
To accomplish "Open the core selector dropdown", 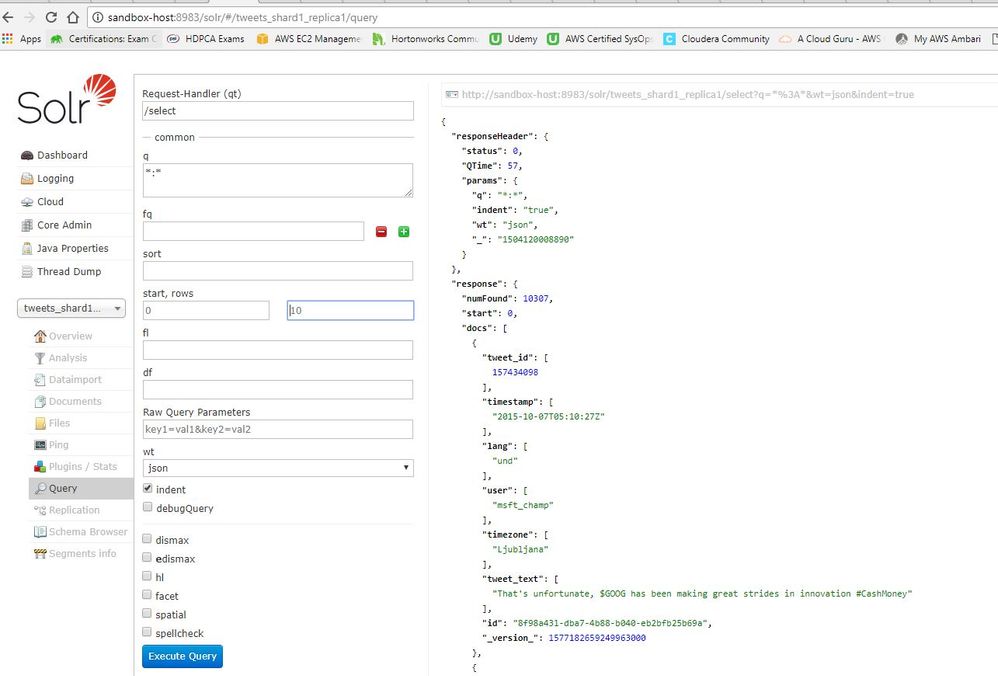I will click(x=71, y=308).
